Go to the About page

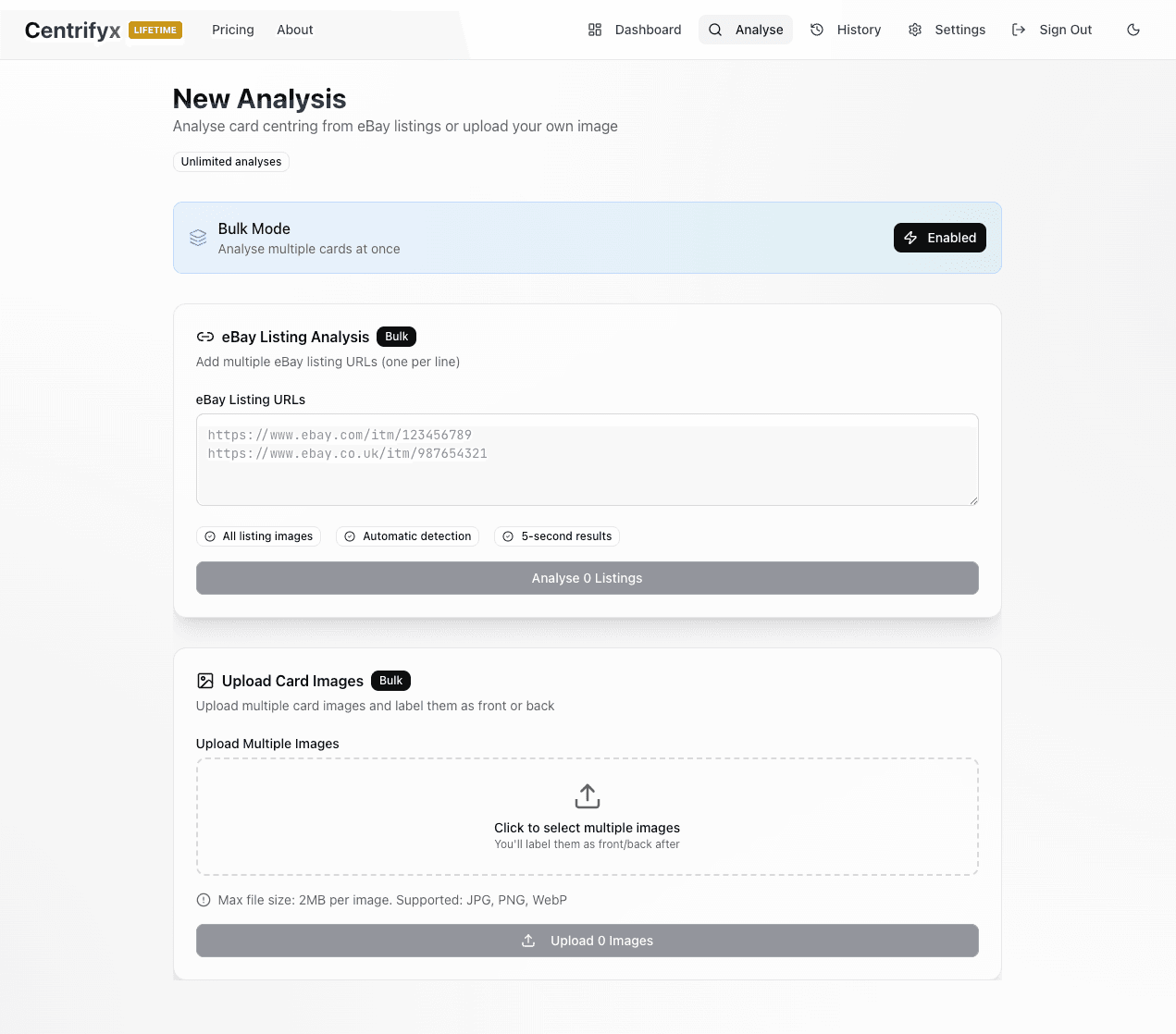(x=295, y=30)
